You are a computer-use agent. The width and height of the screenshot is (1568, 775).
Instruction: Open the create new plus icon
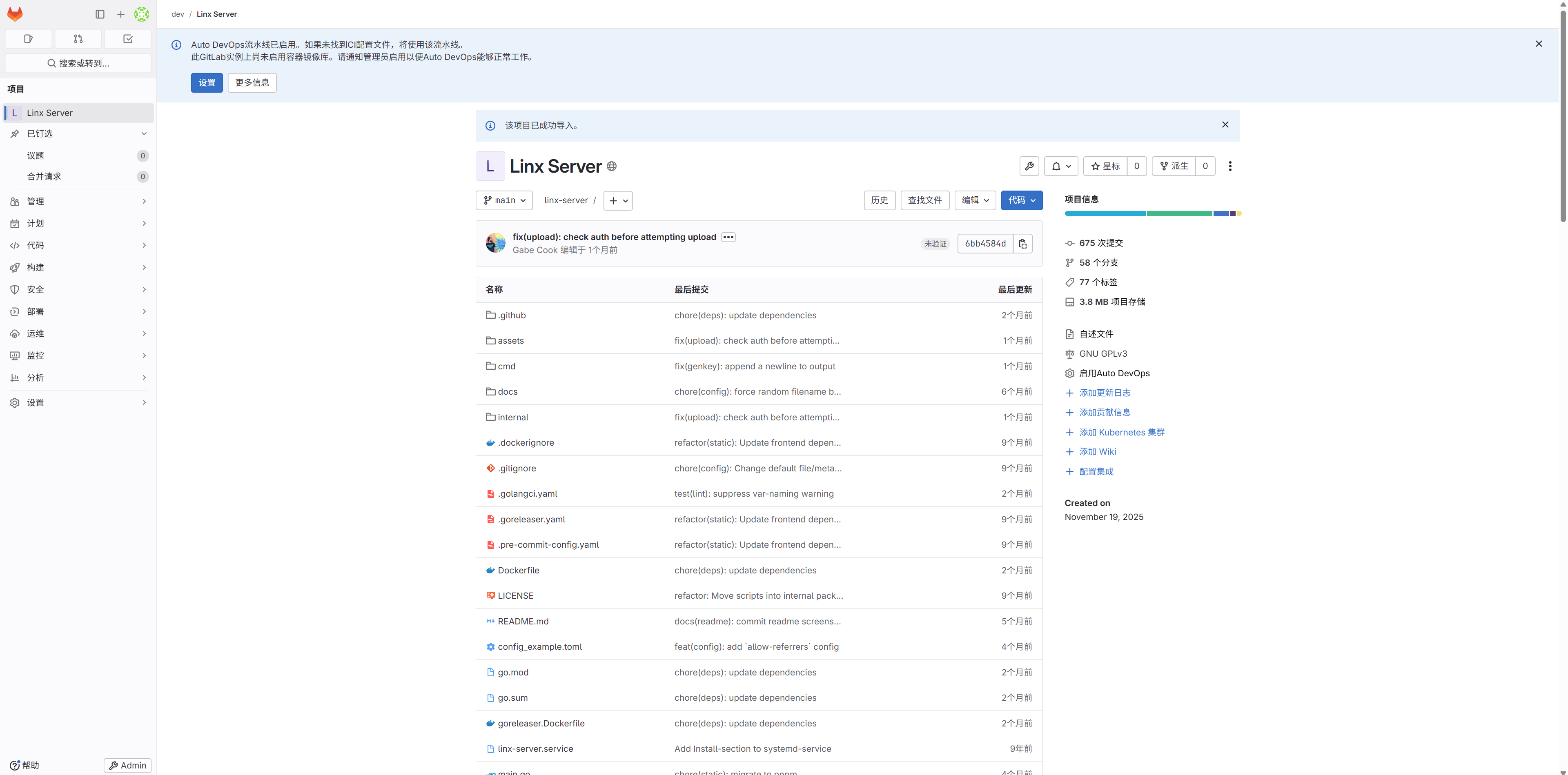coord(120,14)
